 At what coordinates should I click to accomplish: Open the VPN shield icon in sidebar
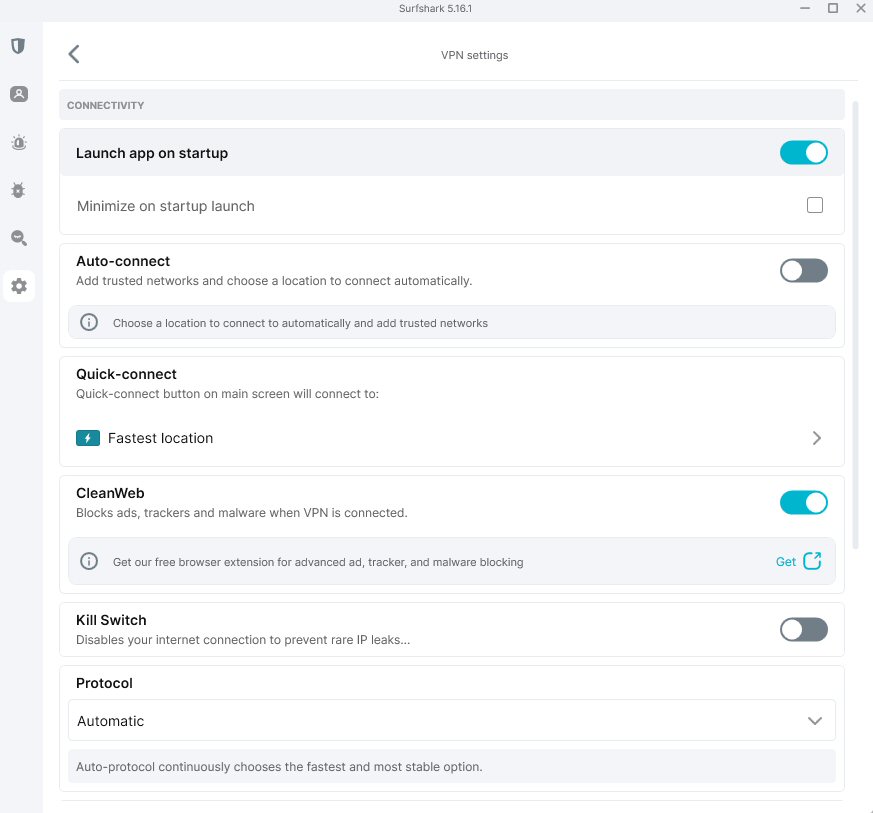pyautogui.click(x=18, y=46)
